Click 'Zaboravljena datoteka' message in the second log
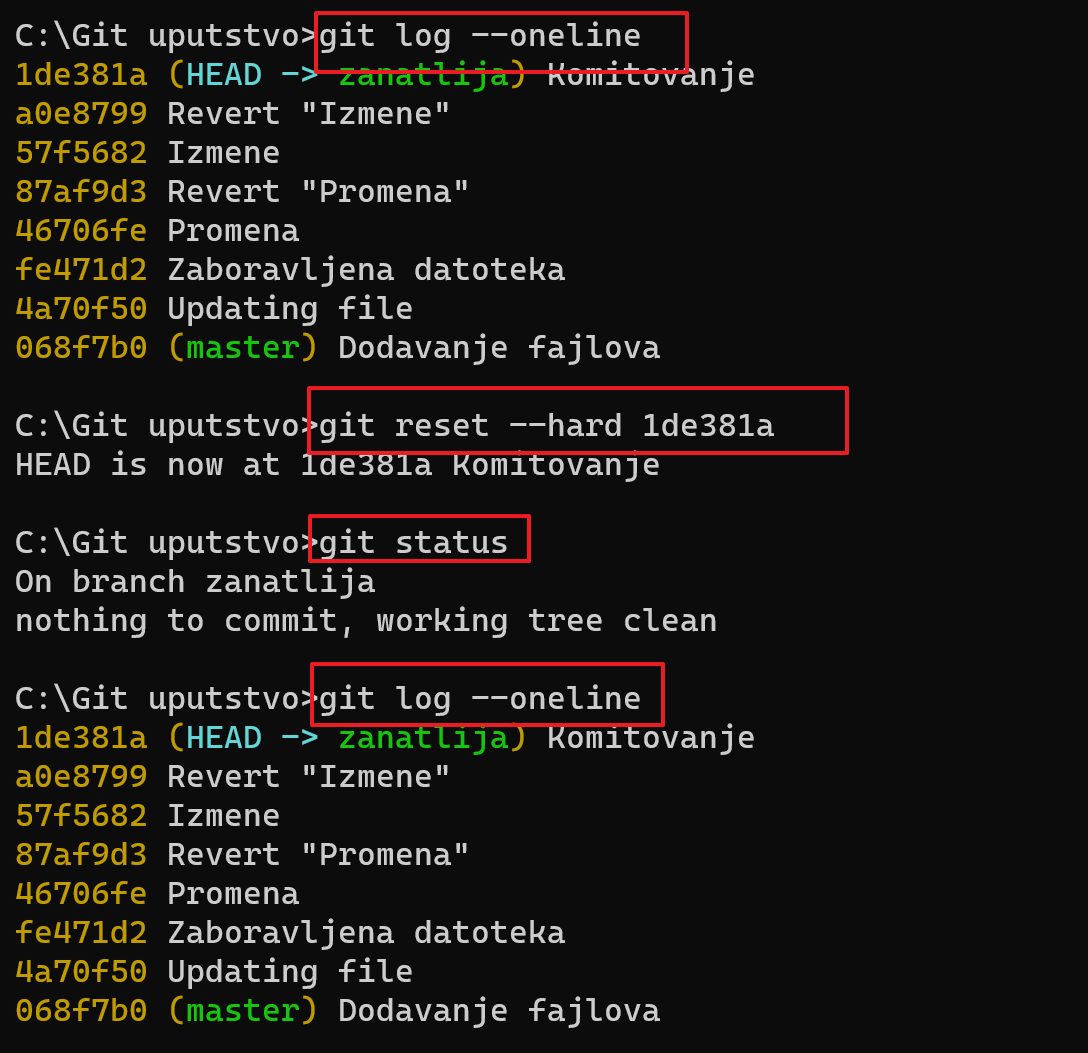1088x1053 pixels. [366, 933]
